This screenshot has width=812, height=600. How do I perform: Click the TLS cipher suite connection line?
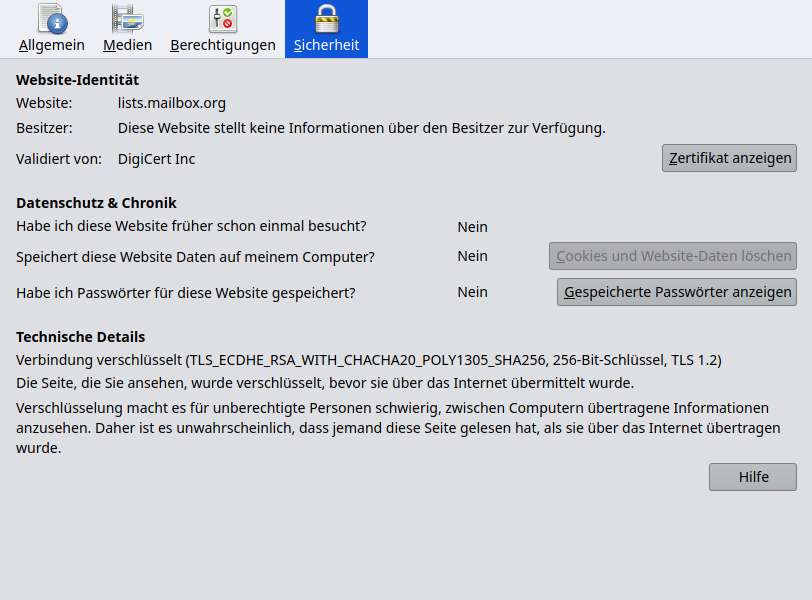tap(369, 360)
